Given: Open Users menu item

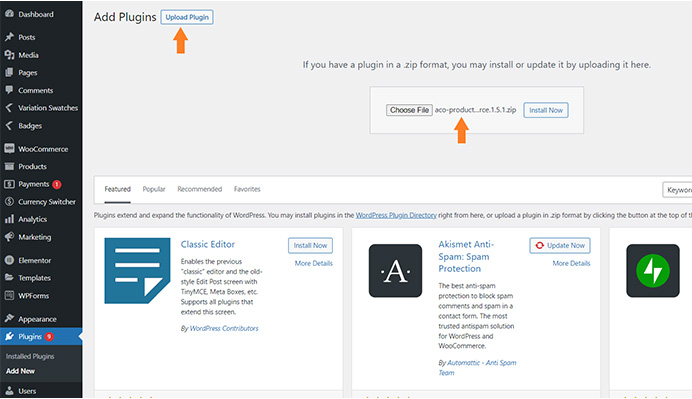Looking at the screenshot, I should tap(27, 391).
